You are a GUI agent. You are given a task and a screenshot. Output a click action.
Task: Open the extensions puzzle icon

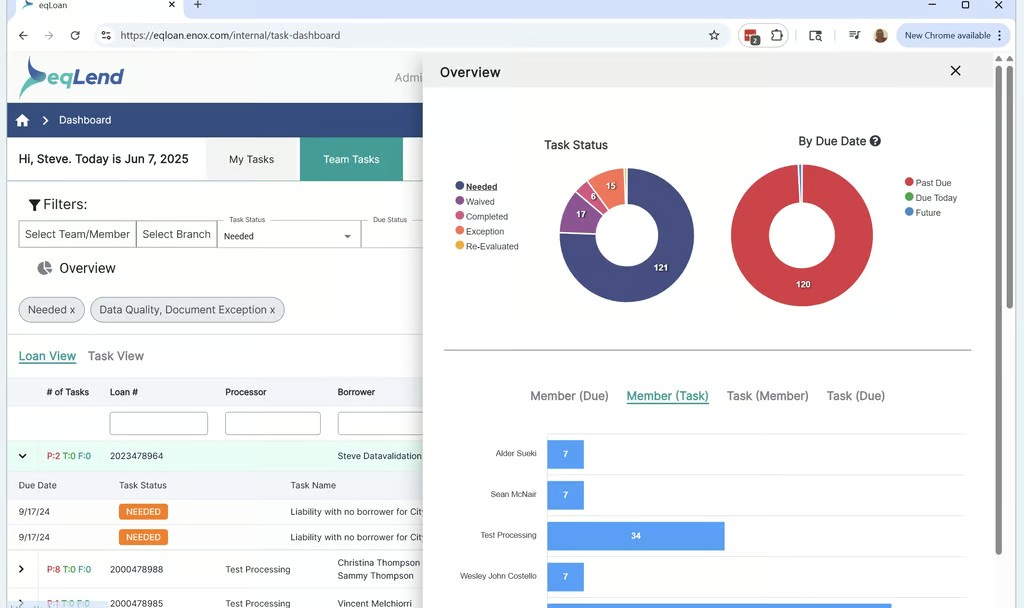click(776, 35)
